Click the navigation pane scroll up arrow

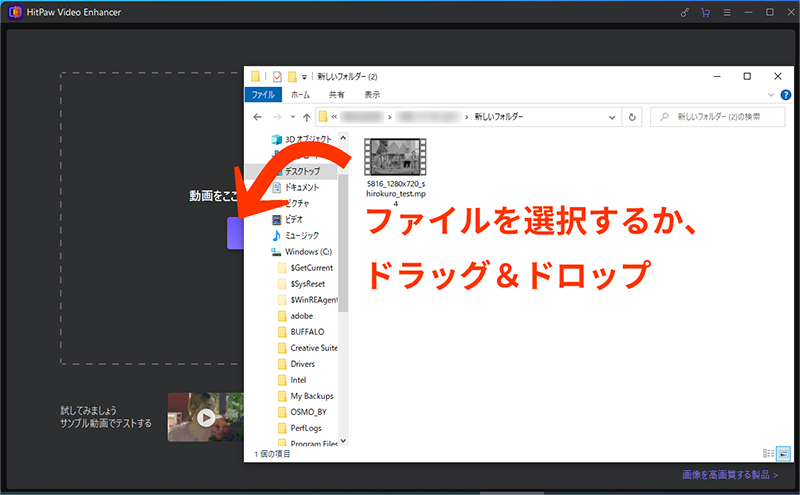click(343, 138)
